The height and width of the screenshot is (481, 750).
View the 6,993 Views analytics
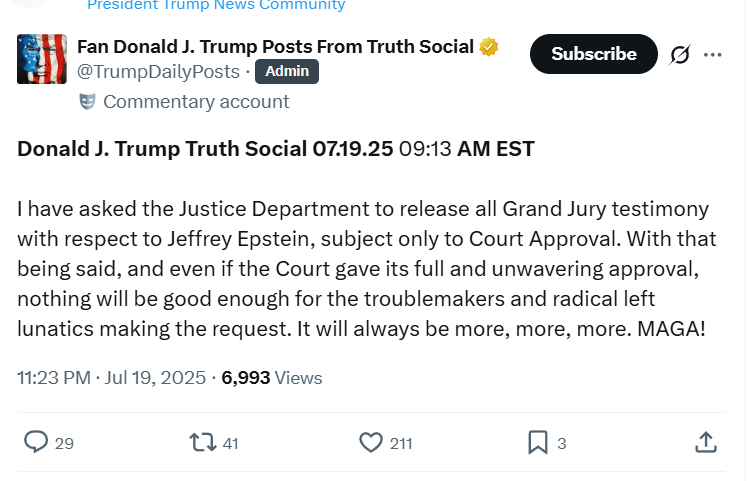272,378
